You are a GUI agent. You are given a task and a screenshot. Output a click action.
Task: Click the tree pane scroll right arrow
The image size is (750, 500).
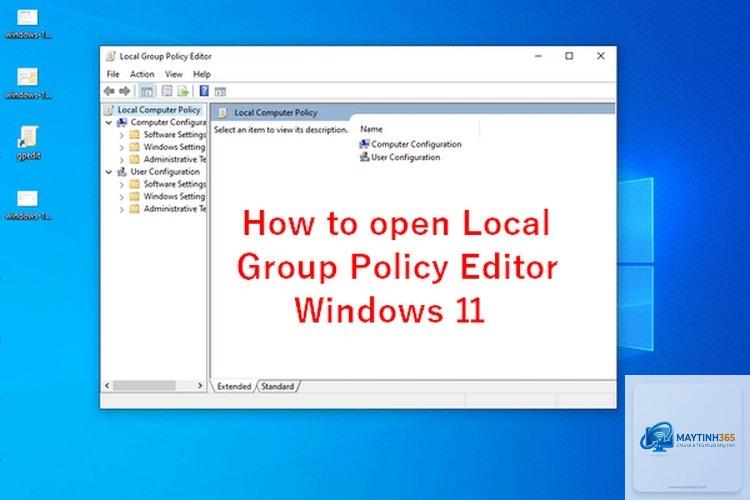click(200, 386)
